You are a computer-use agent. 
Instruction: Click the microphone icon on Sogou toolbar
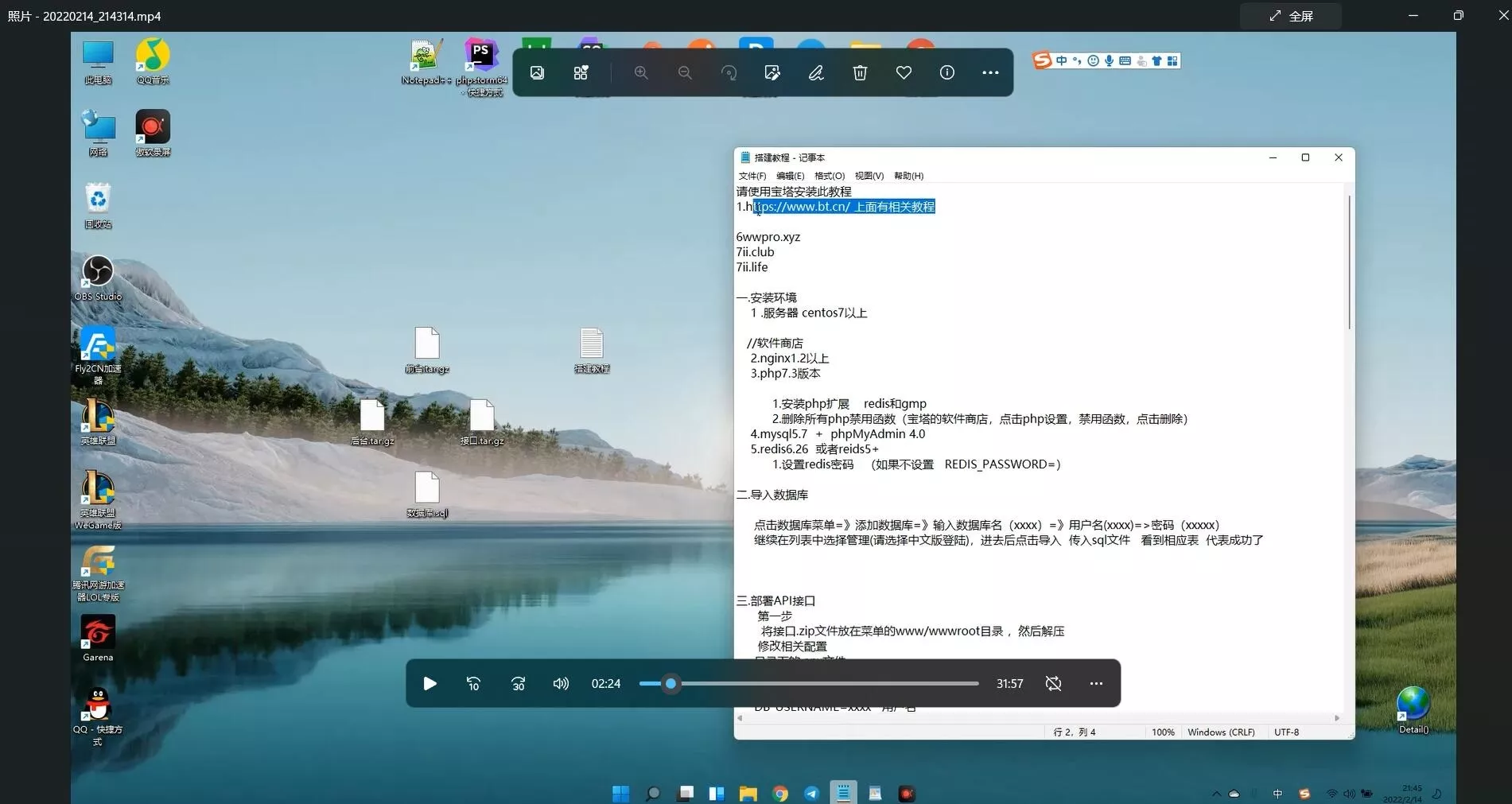coord(1109,60)
